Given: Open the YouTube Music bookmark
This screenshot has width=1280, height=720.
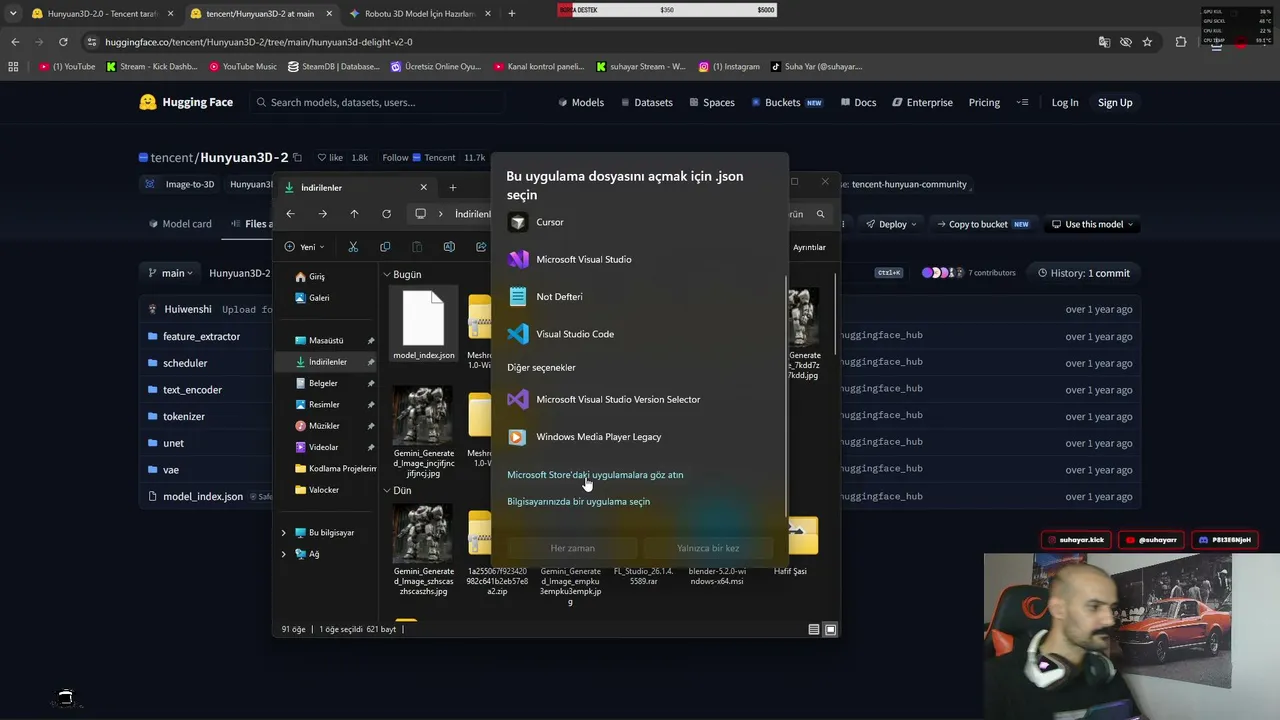Looking at the screenshot, I should [243, 67].
